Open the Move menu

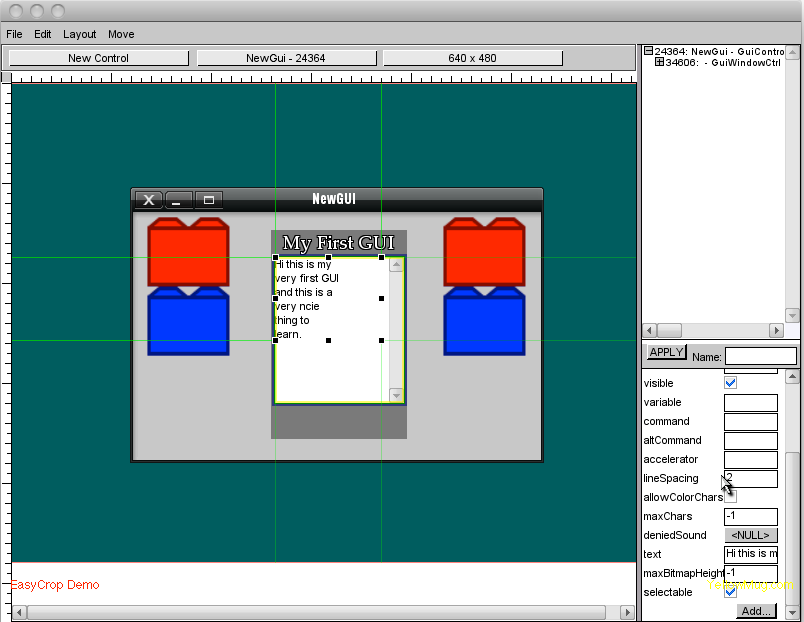(121, 34)
